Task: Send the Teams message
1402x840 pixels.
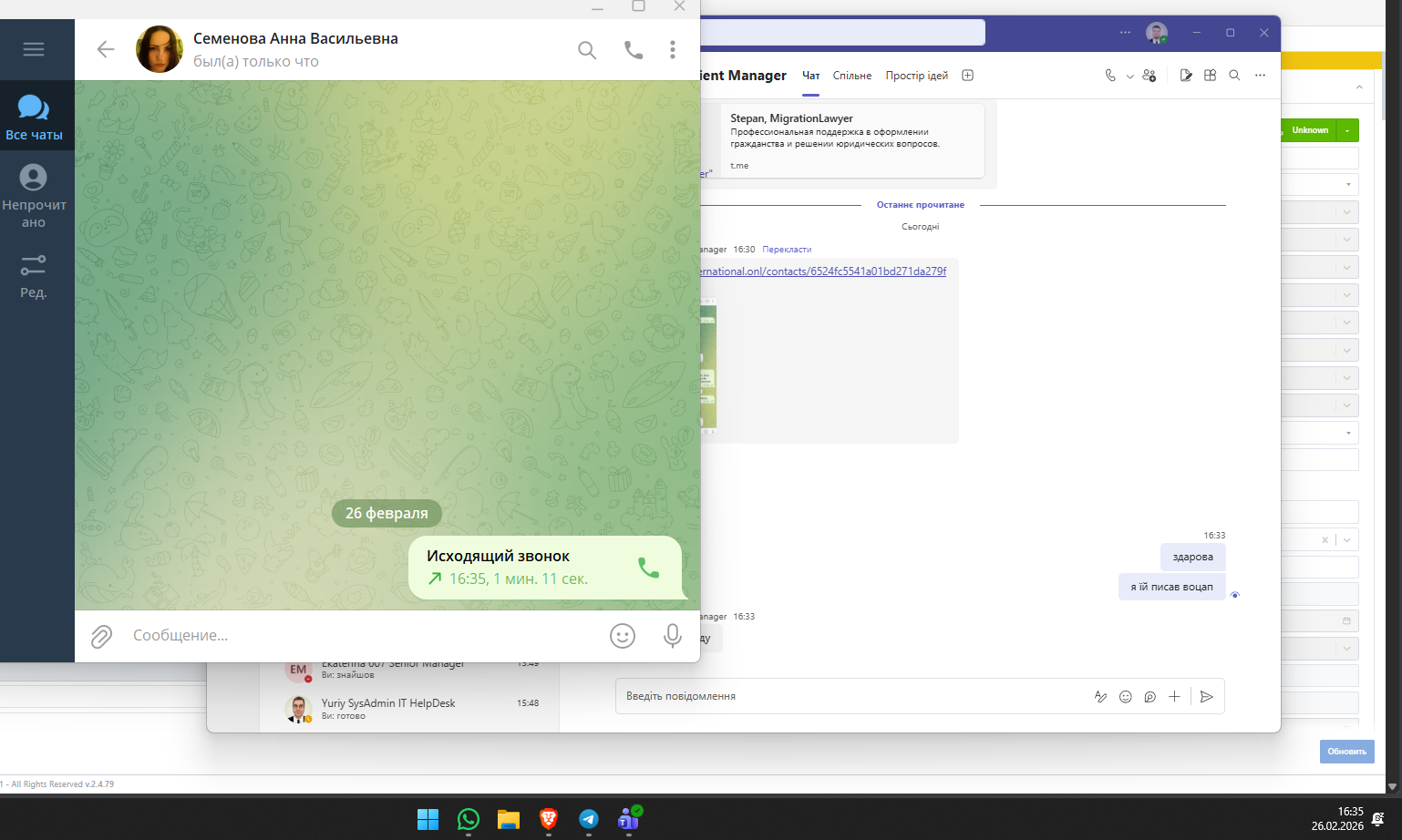Action: [1207, 696]
